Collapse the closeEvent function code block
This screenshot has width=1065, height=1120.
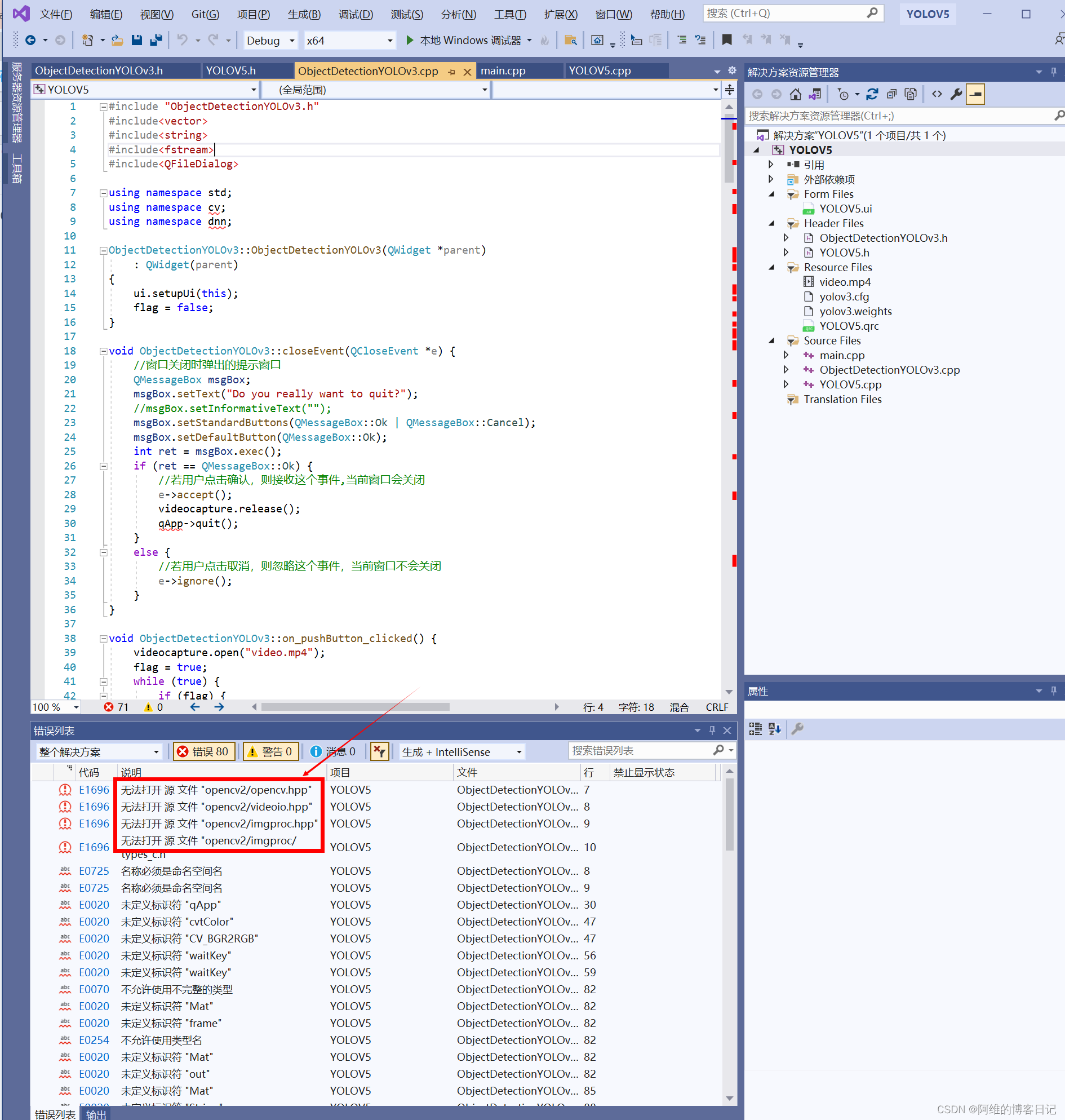click(103, 351)
